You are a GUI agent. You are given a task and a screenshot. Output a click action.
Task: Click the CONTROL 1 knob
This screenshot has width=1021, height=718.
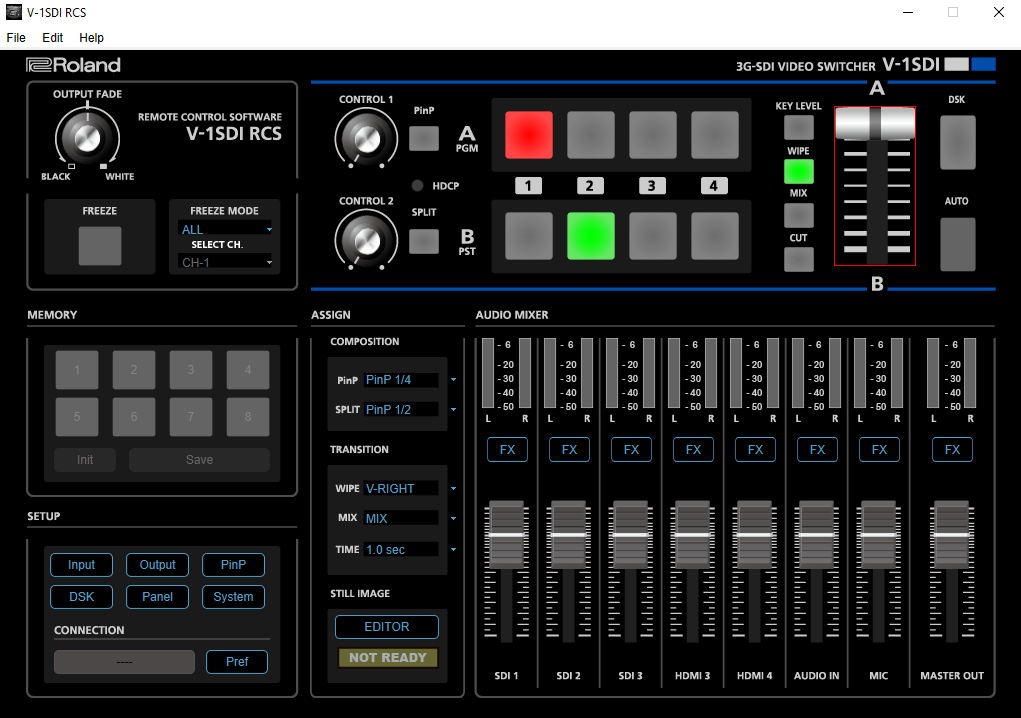(x=367, y=139)
